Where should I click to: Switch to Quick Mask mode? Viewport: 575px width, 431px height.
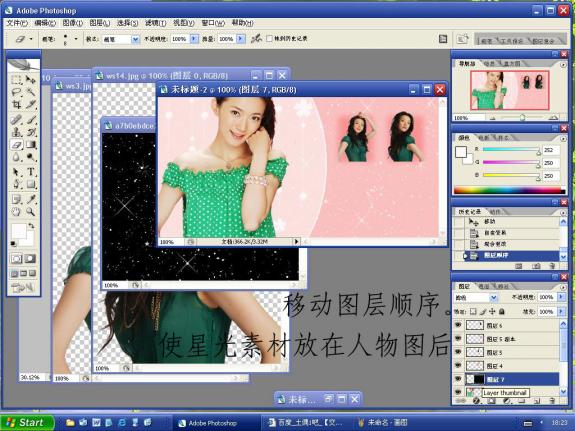[x=30, y=259]
